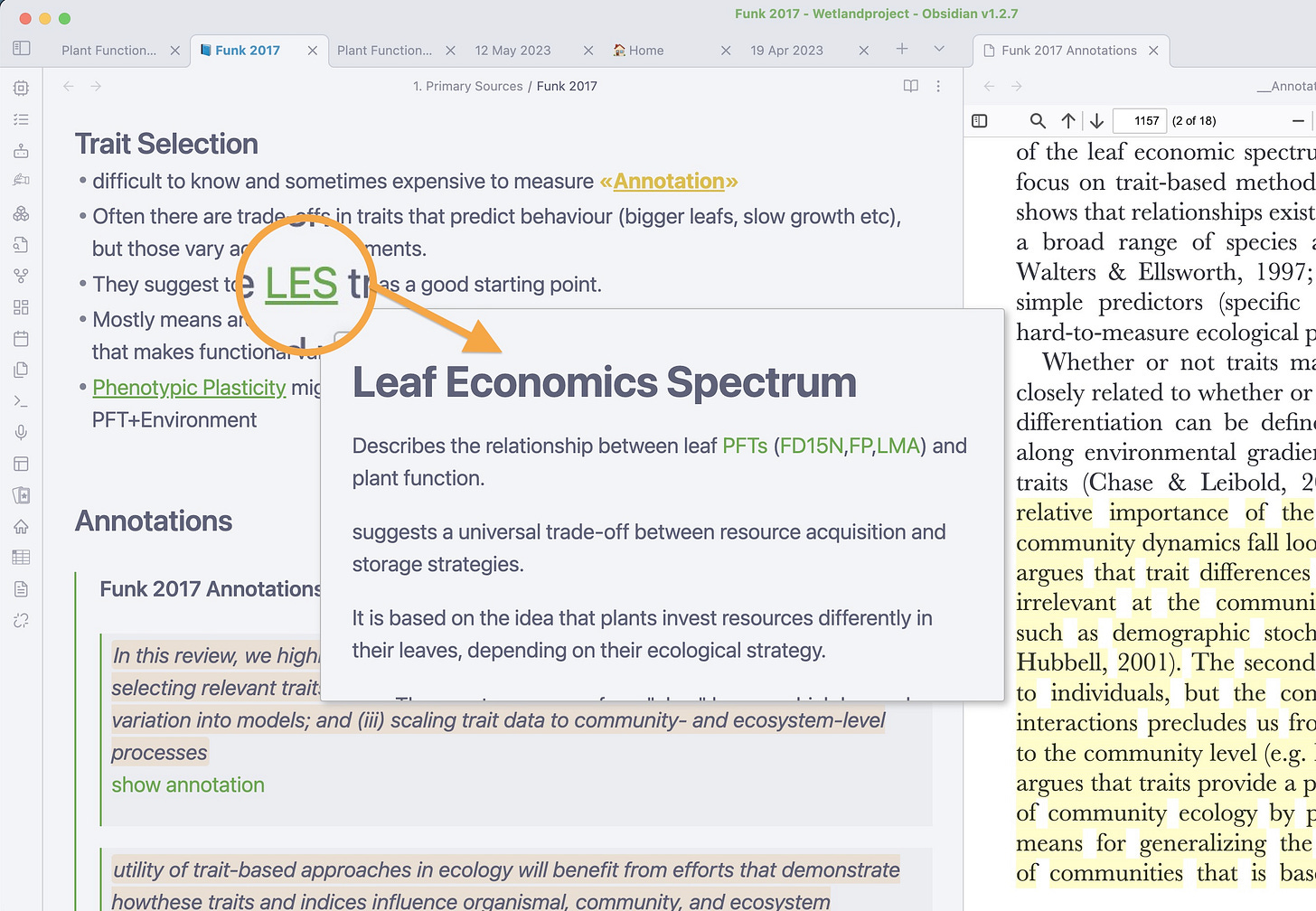
Task: Click the Trait Selection heading
Action: tap(166, 144)
